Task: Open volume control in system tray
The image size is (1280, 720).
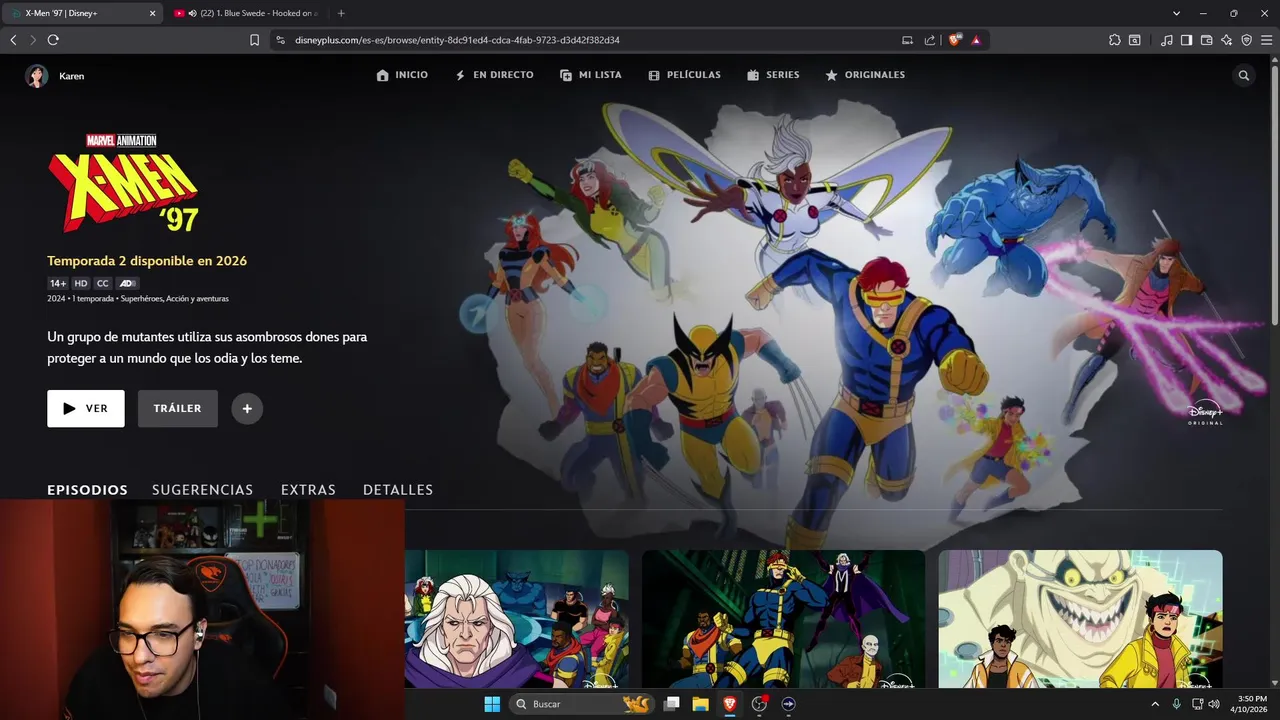Action: click(1214, 704)
